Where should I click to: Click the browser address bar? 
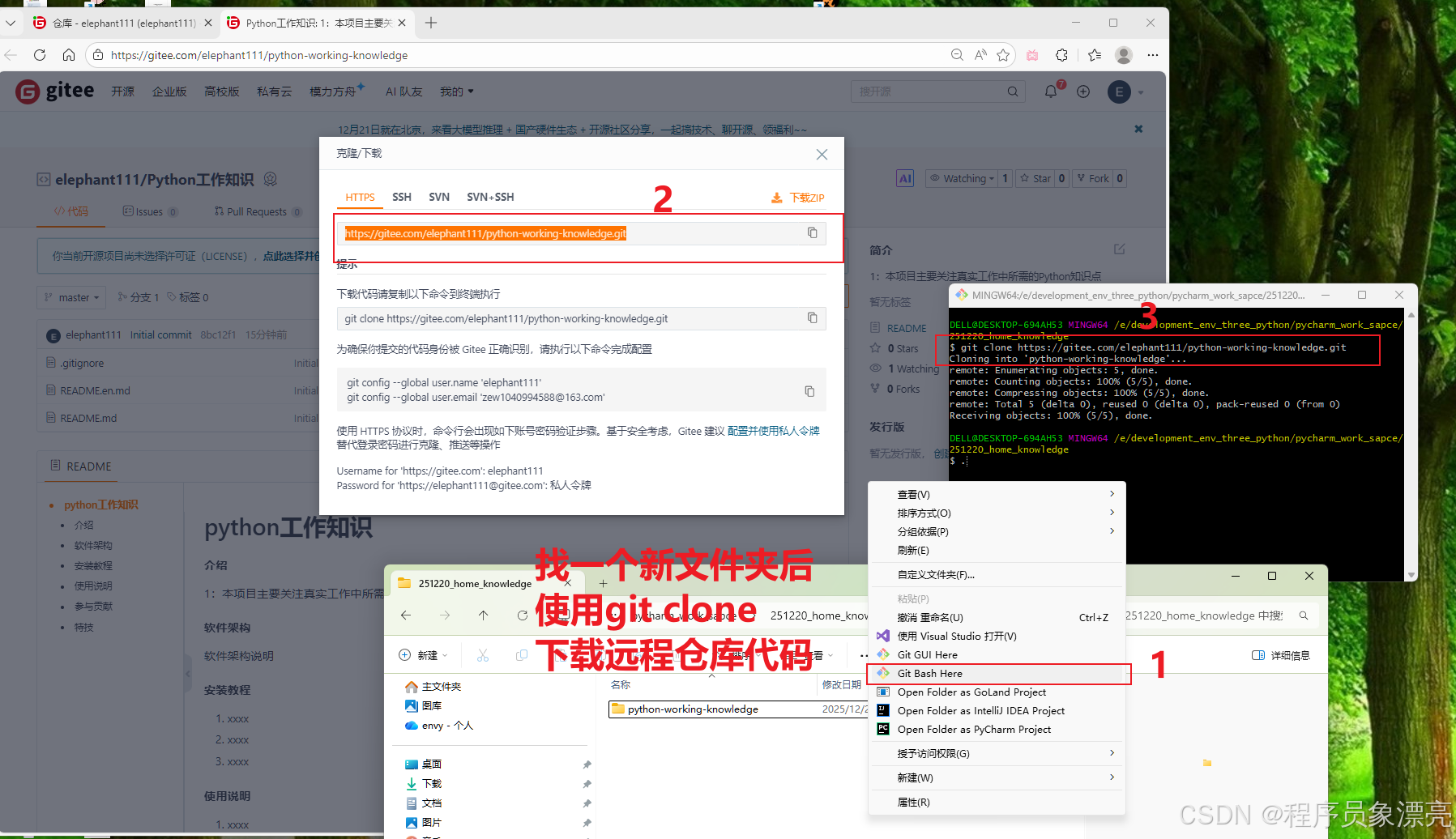pyautogui.click(x=519, y=55)
